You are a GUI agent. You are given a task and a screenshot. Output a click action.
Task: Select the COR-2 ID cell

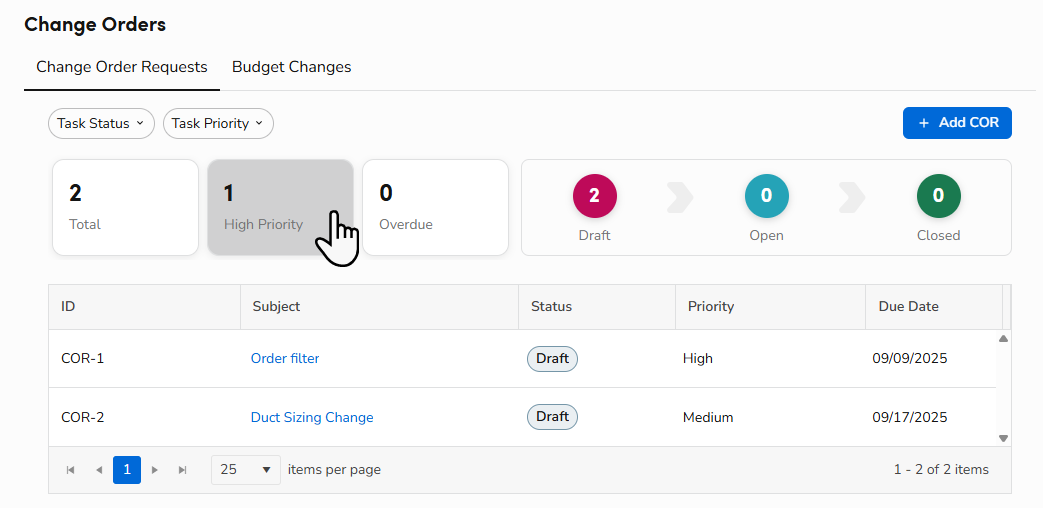(x=82, y=418)
